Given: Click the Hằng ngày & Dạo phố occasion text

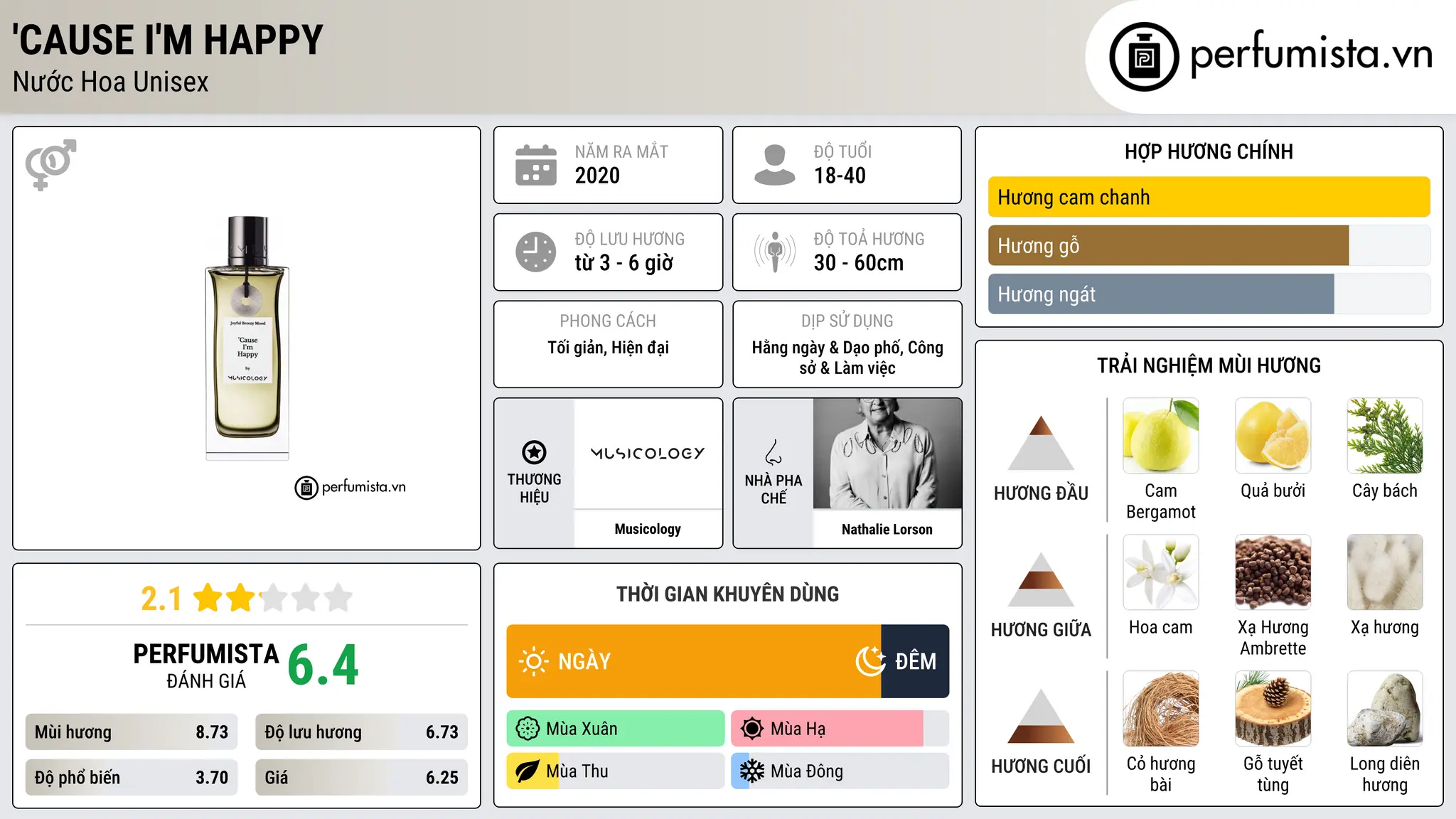Looking at the screenshot, I should click(847, 358).
